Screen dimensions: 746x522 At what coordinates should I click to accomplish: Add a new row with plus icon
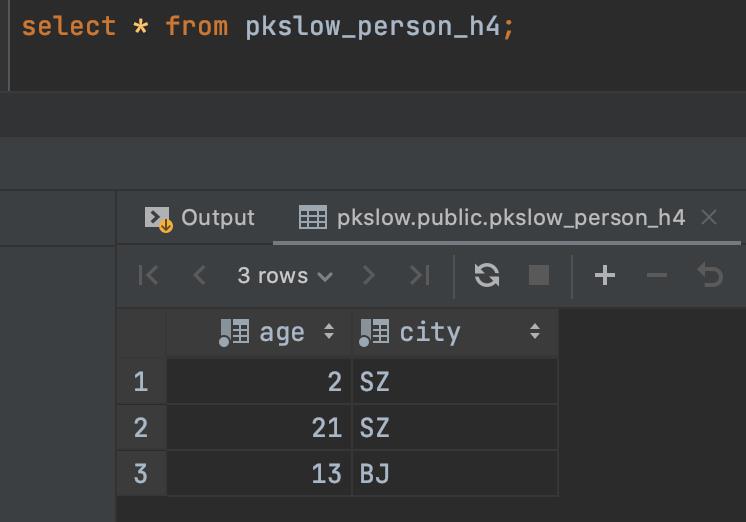coord(604,276)
